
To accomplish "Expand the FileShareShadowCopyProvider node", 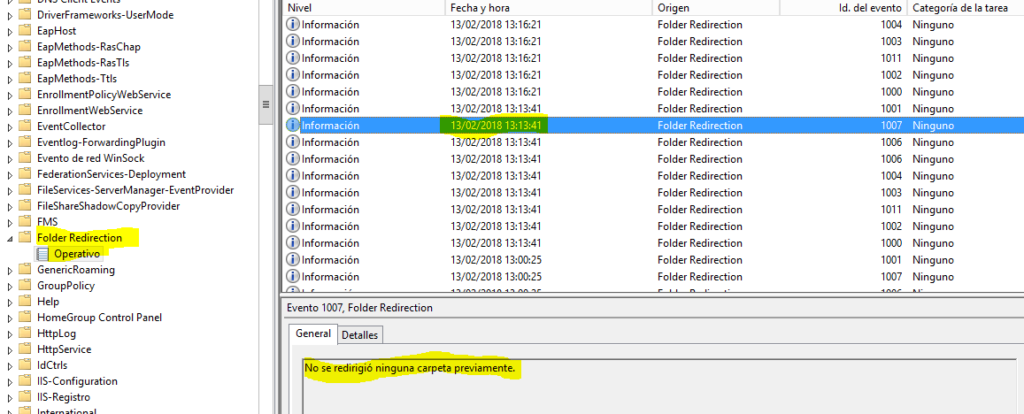I will coord(10,206).
